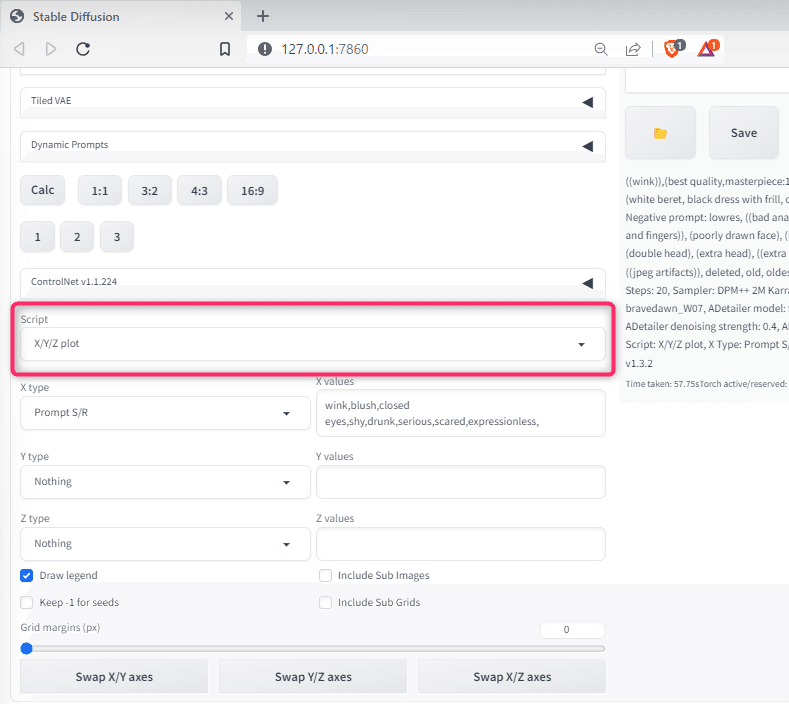Click the browser reload icon
The width and height of the screenshot is (789, 704).
(x=83, y=49)
